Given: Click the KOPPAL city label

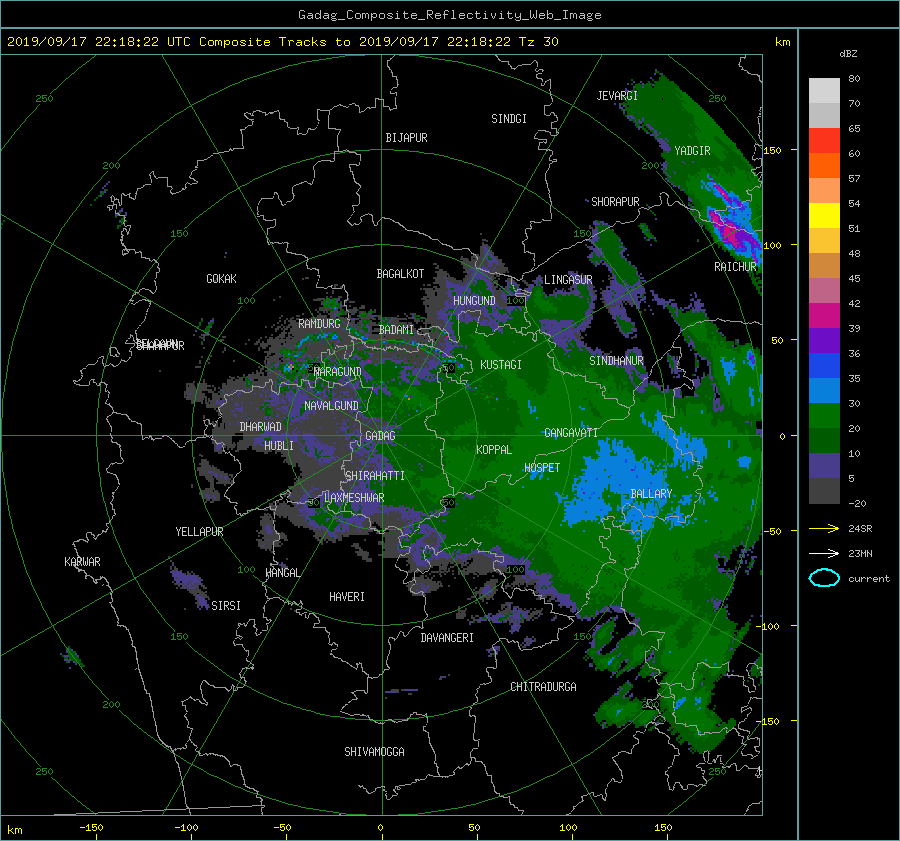Looking at the screenshot, I should (x=494, y=450).
